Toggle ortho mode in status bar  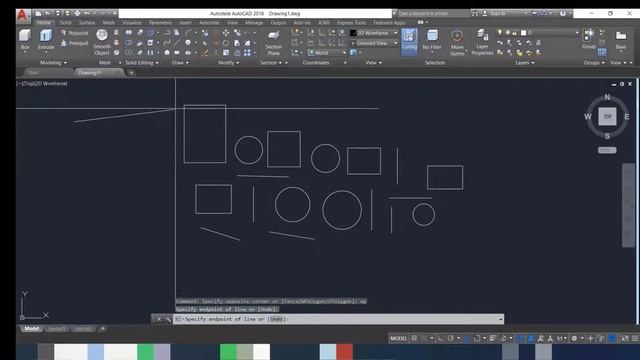click(440, 338)
